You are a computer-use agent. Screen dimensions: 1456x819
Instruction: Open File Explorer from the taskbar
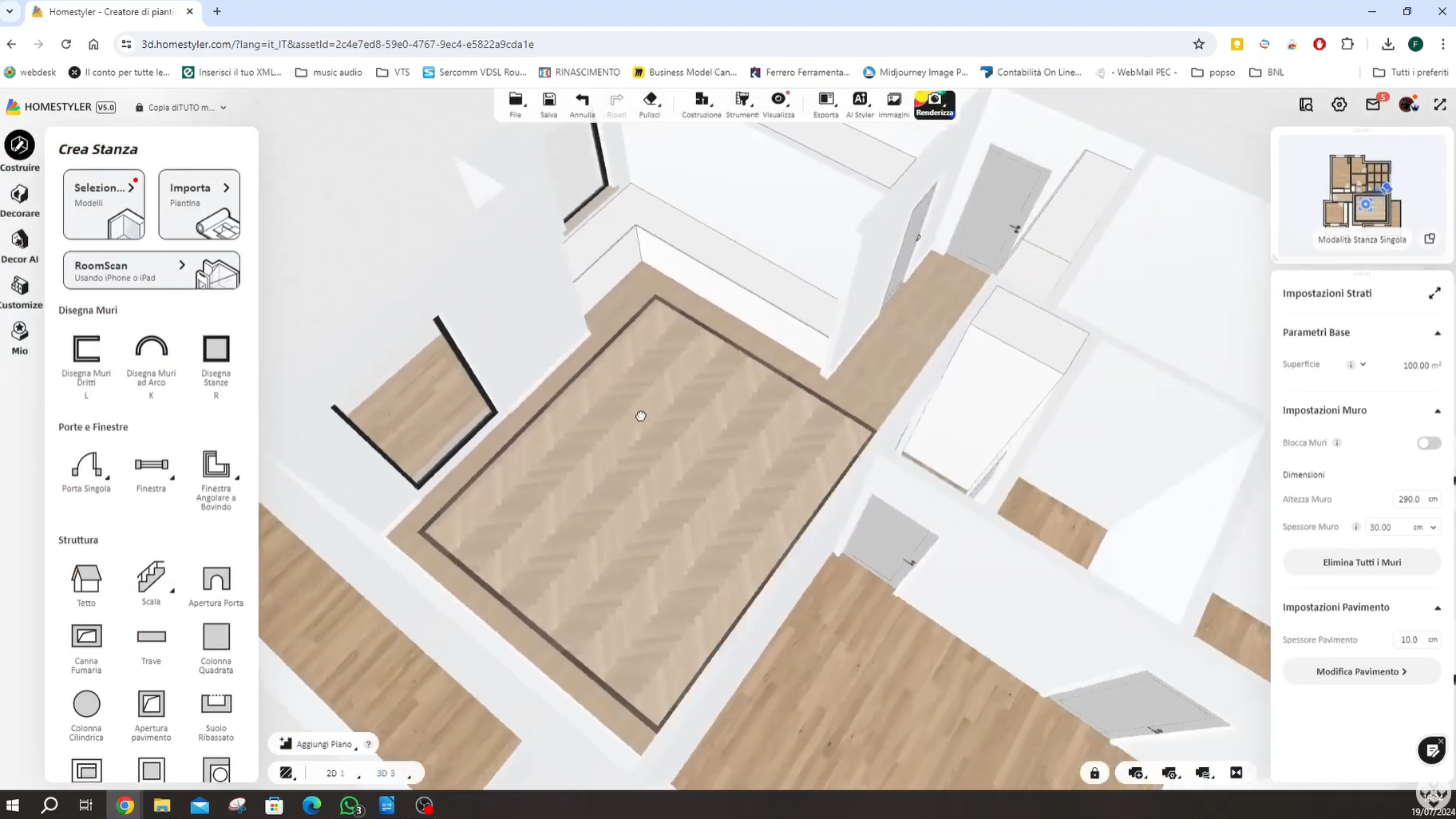162,805
